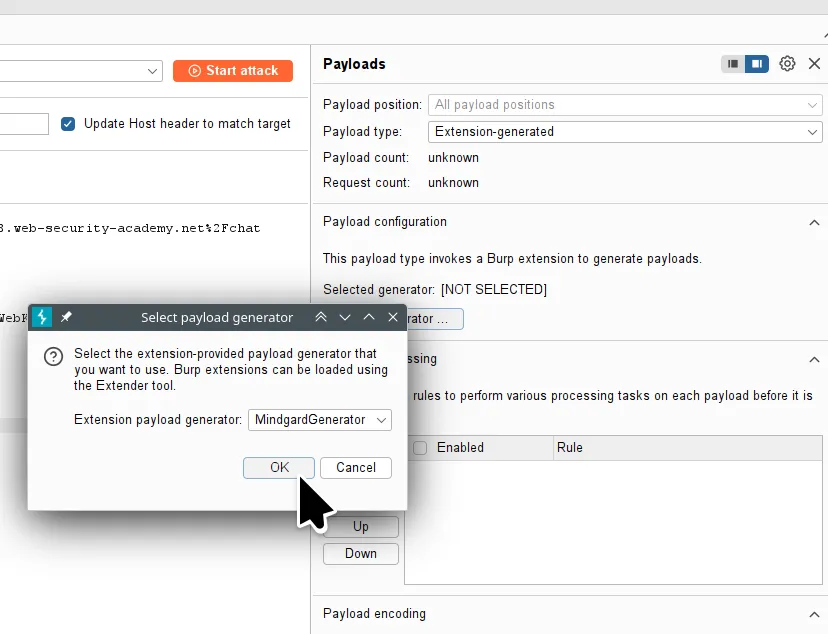Collapse the Payload encoding section

pyautogui.click(x=814, y=614)
